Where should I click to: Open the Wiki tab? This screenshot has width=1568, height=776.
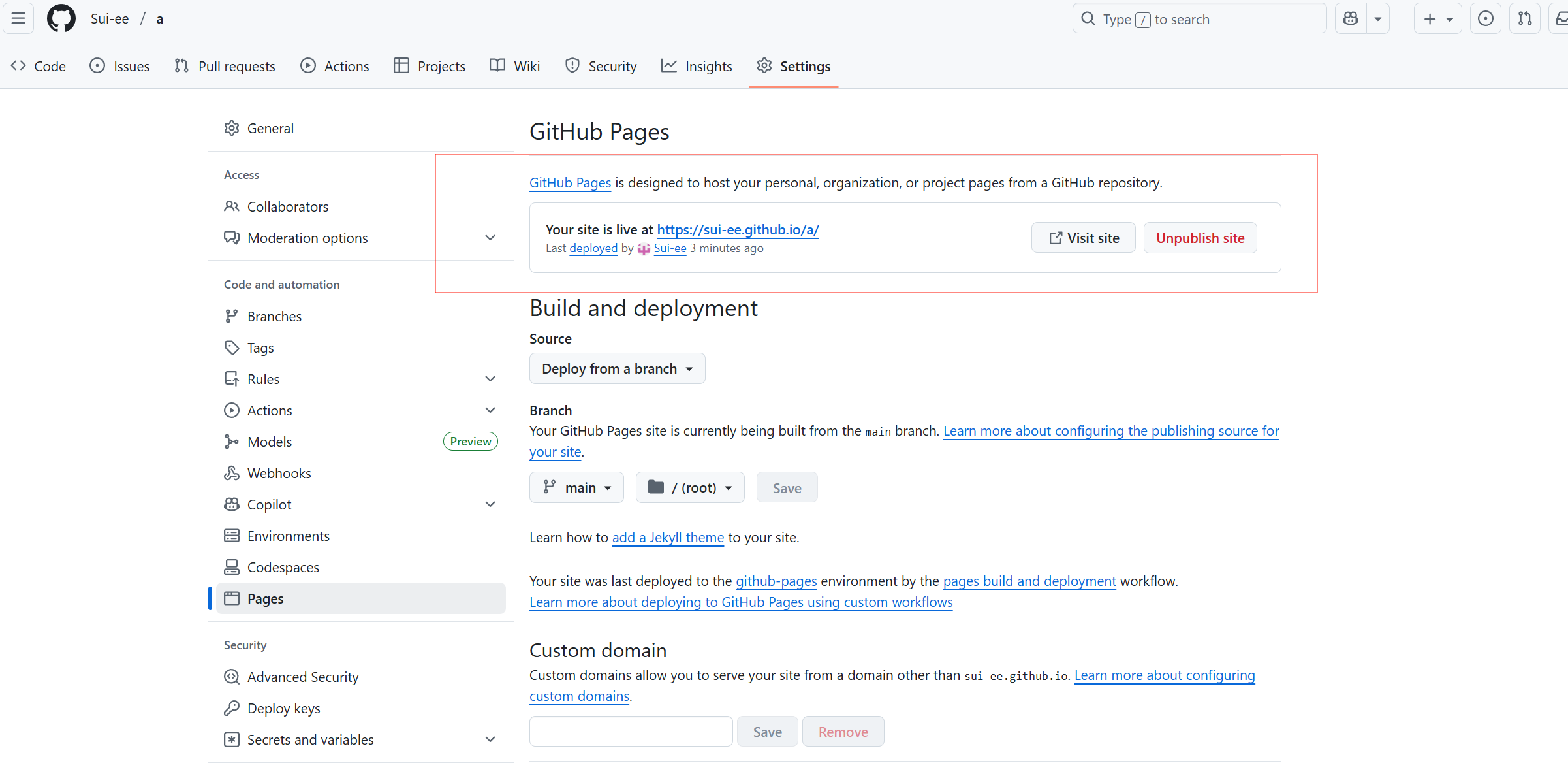tap(515, 66)
